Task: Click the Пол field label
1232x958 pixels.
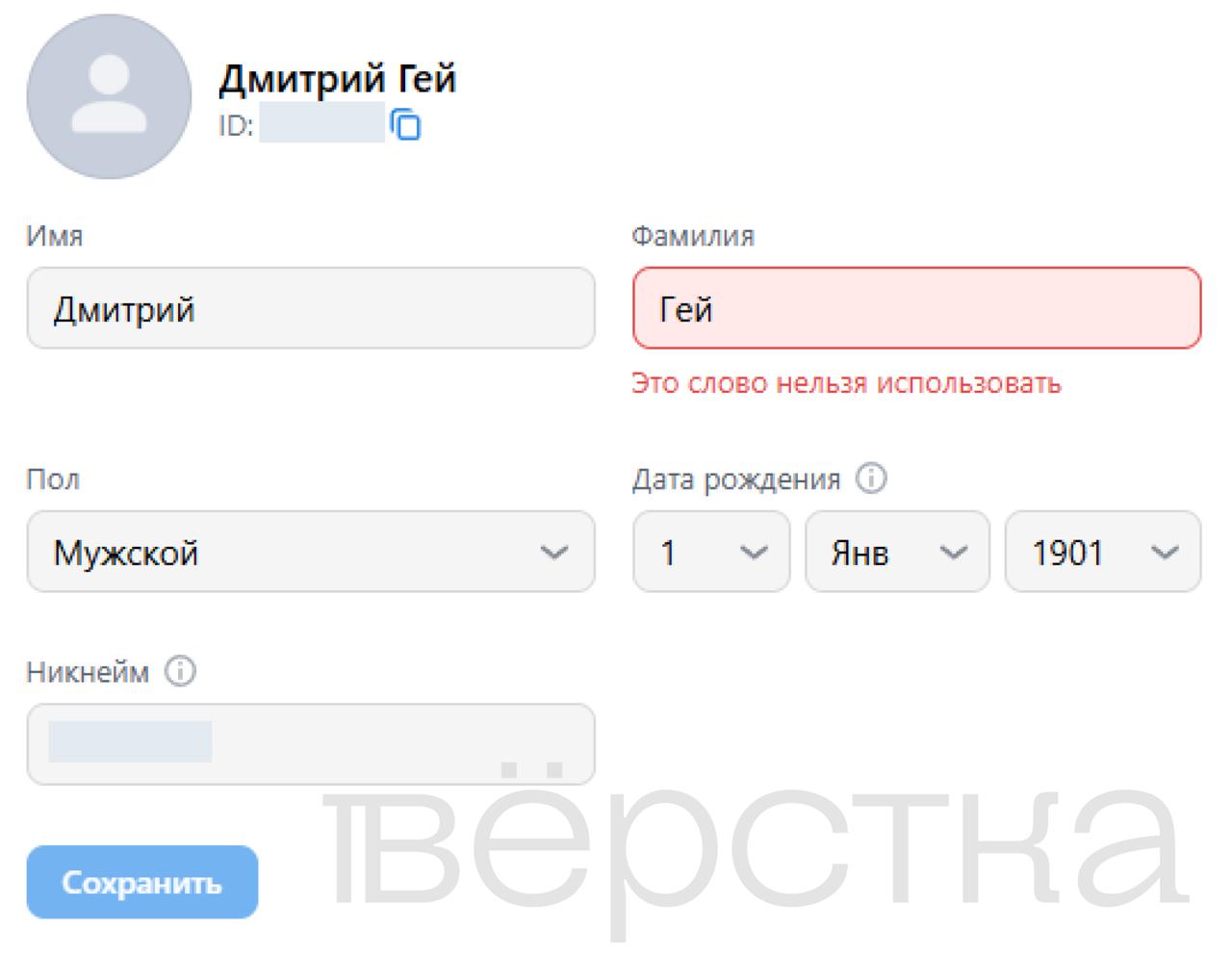Action: point(53,479)
